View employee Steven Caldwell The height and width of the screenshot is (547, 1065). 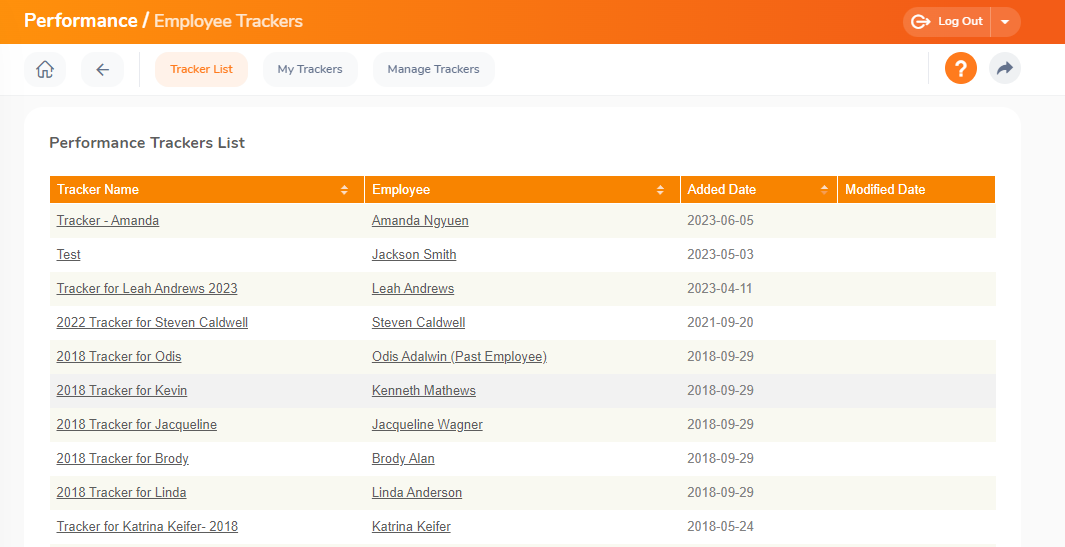418,322
